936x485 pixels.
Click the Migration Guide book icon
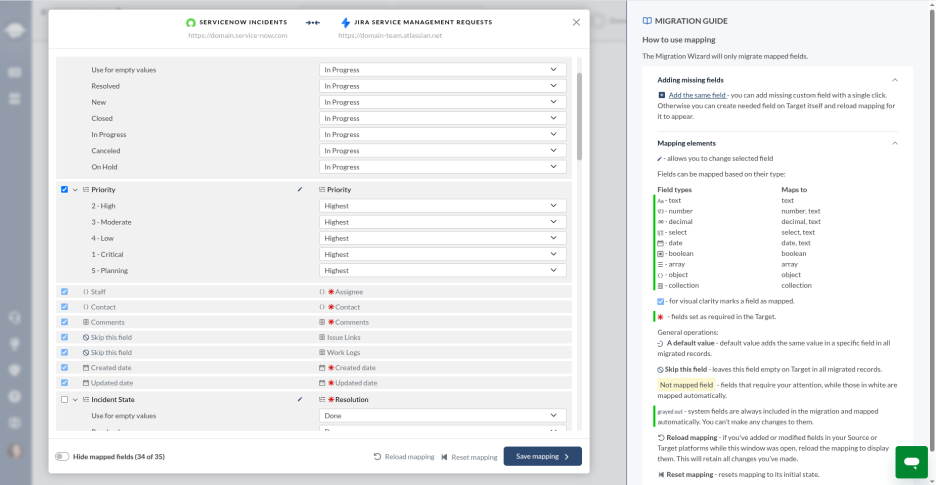[647, 21]
